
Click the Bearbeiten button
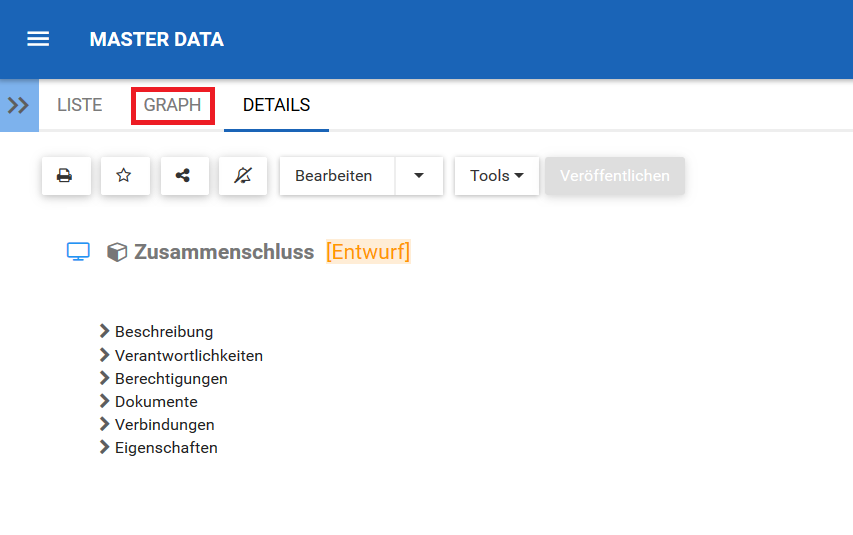coord(334,176)
